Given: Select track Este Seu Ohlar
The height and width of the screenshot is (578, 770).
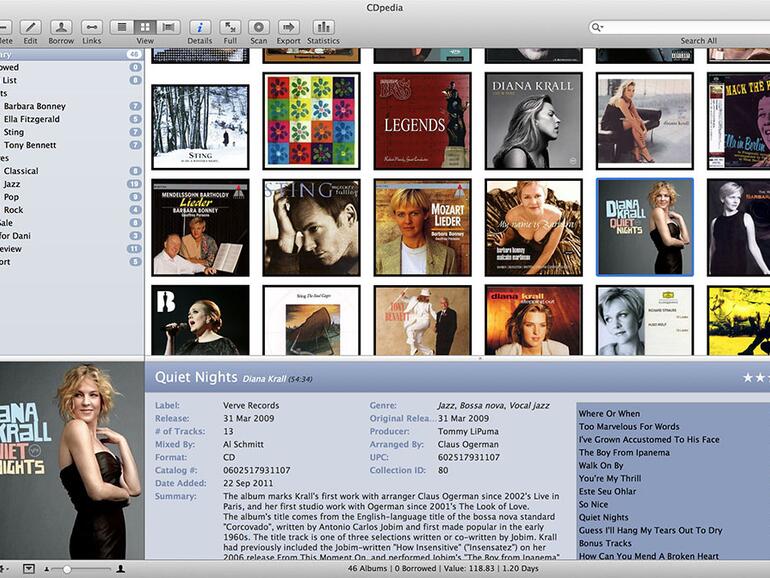Looking at the screenshot, I should tap(607, 491).
